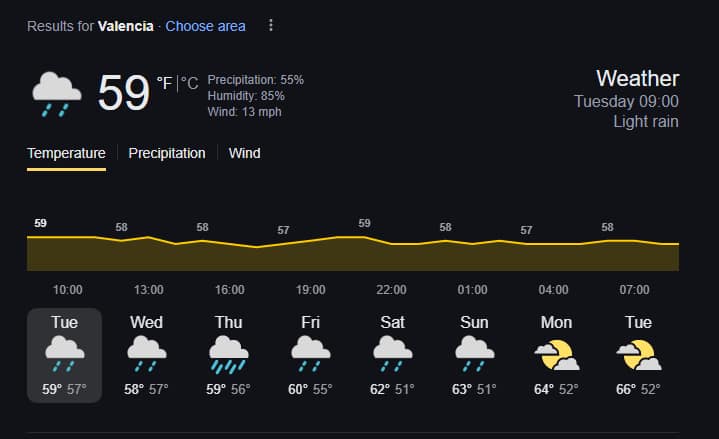Switch units to Celsius
This screenshot has width=719, height=439.
190,83
